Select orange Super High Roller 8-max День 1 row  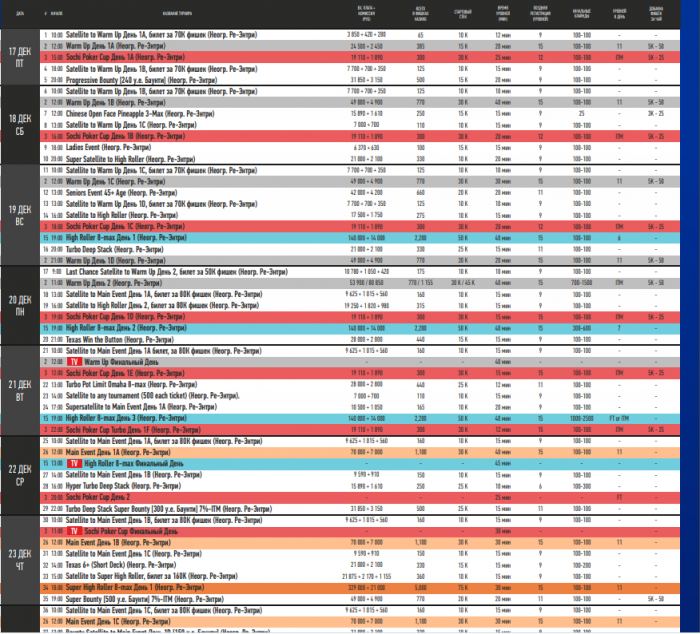[360, 588]
